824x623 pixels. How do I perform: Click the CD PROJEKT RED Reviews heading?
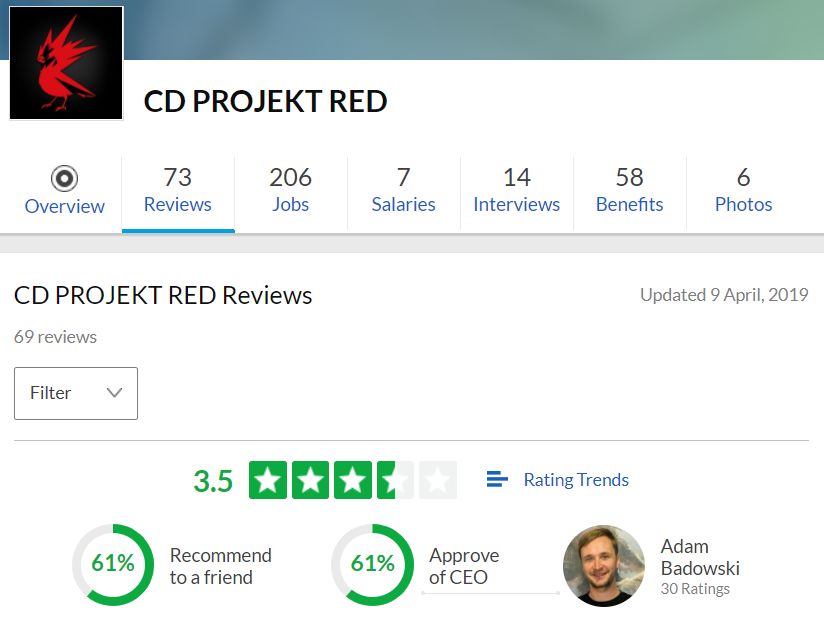(163, 295)
